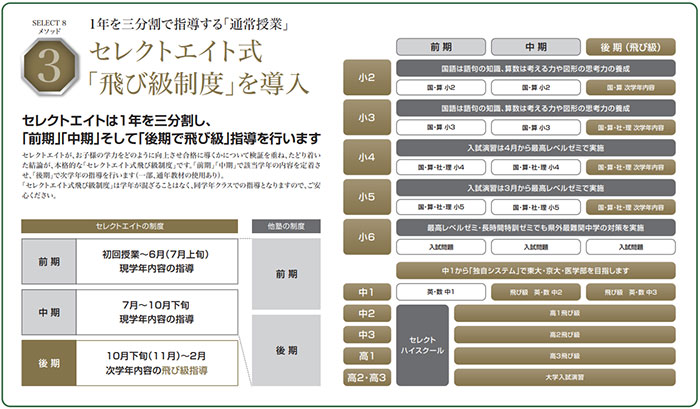Click 中期 cell in セレクトエイトの制度 table

tap(49, 312)
